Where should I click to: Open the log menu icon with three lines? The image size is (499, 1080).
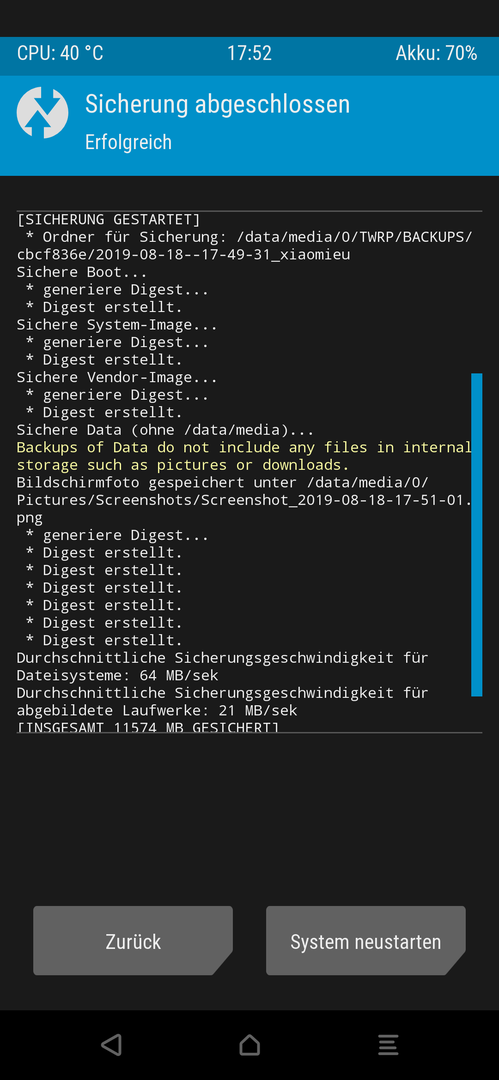click(388, 1045)
